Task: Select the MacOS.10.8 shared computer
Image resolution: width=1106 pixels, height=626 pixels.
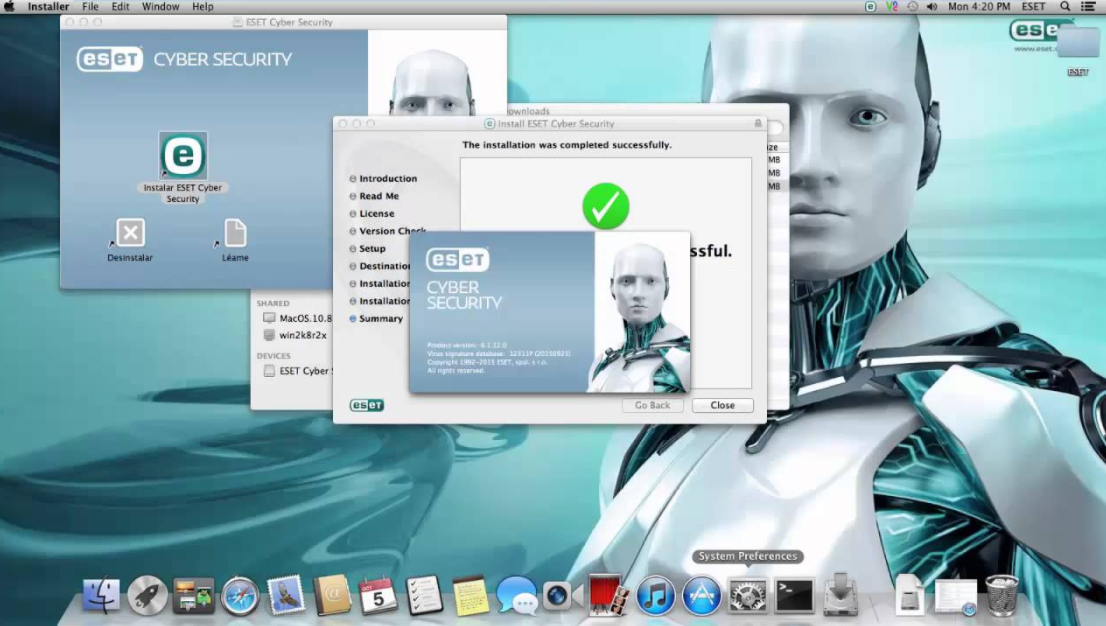Action: coord(295,317)
